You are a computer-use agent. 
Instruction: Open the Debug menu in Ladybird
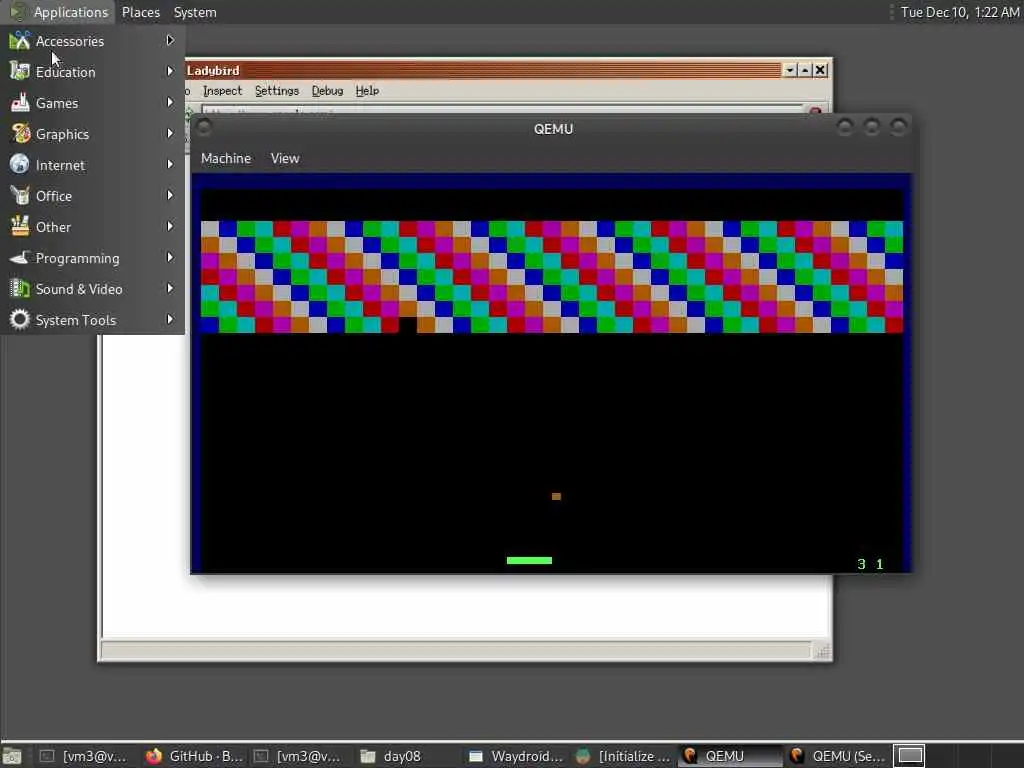327,91
